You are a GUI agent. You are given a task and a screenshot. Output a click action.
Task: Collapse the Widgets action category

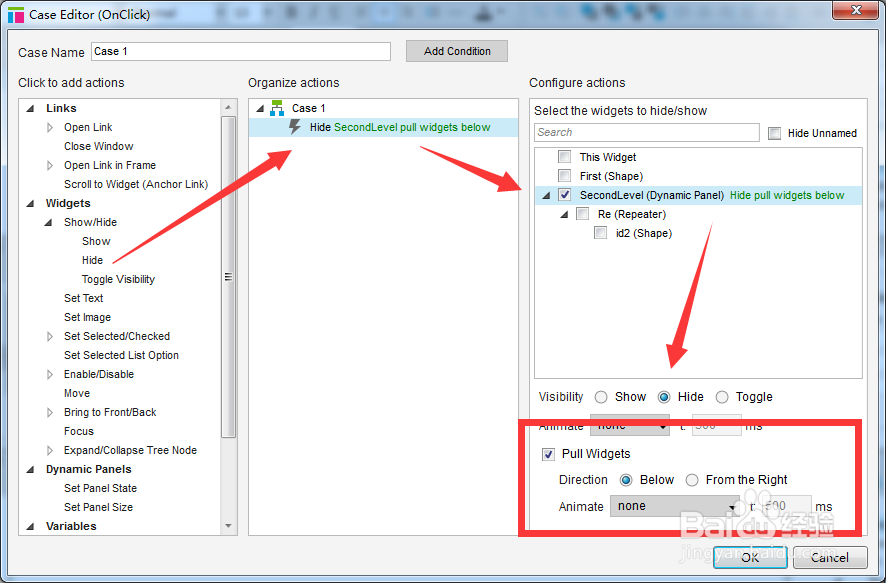click(x=31, y=203)
